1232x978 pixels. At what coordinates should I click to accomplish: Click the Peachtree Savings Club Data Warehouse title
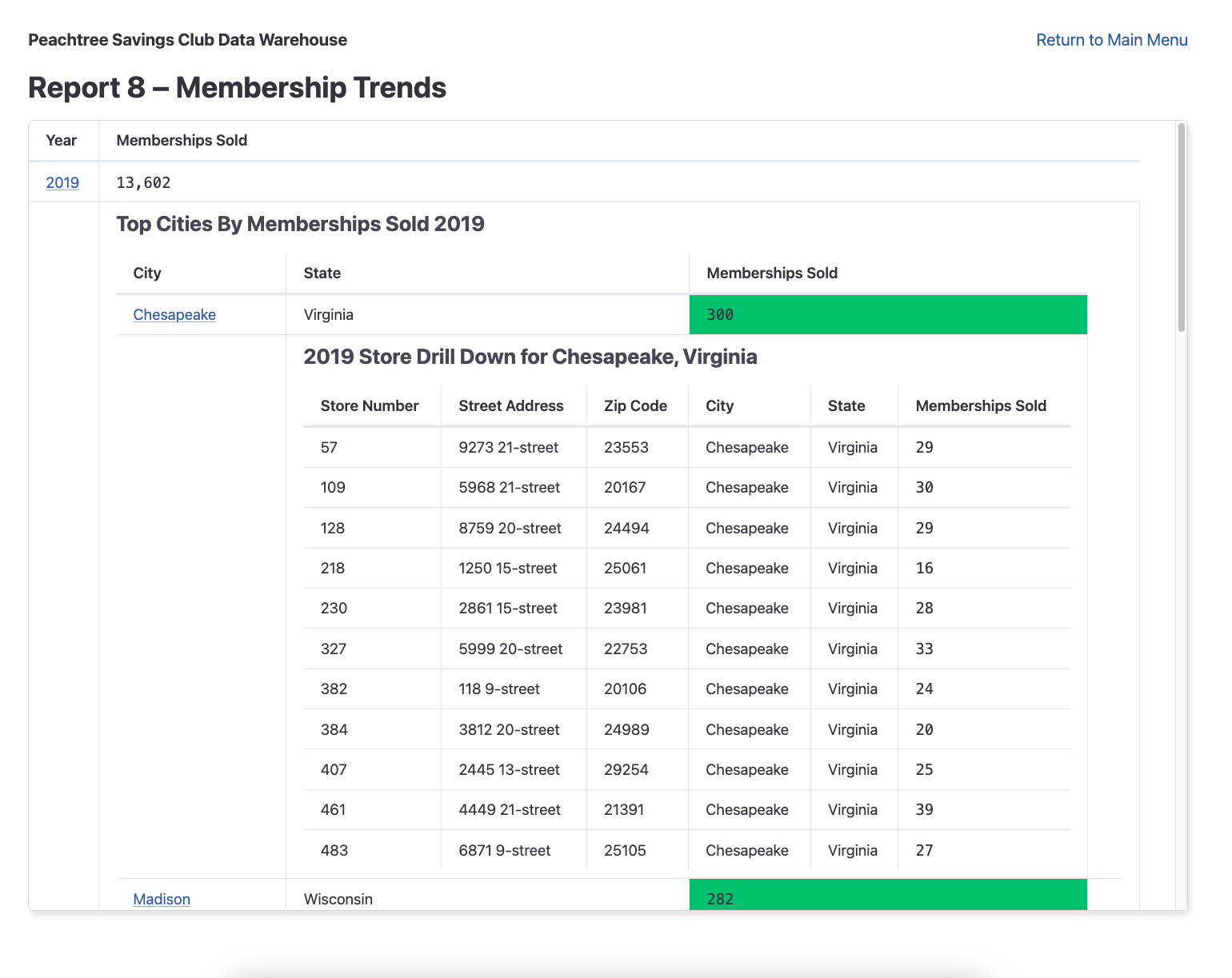click(x=187, y=39)
